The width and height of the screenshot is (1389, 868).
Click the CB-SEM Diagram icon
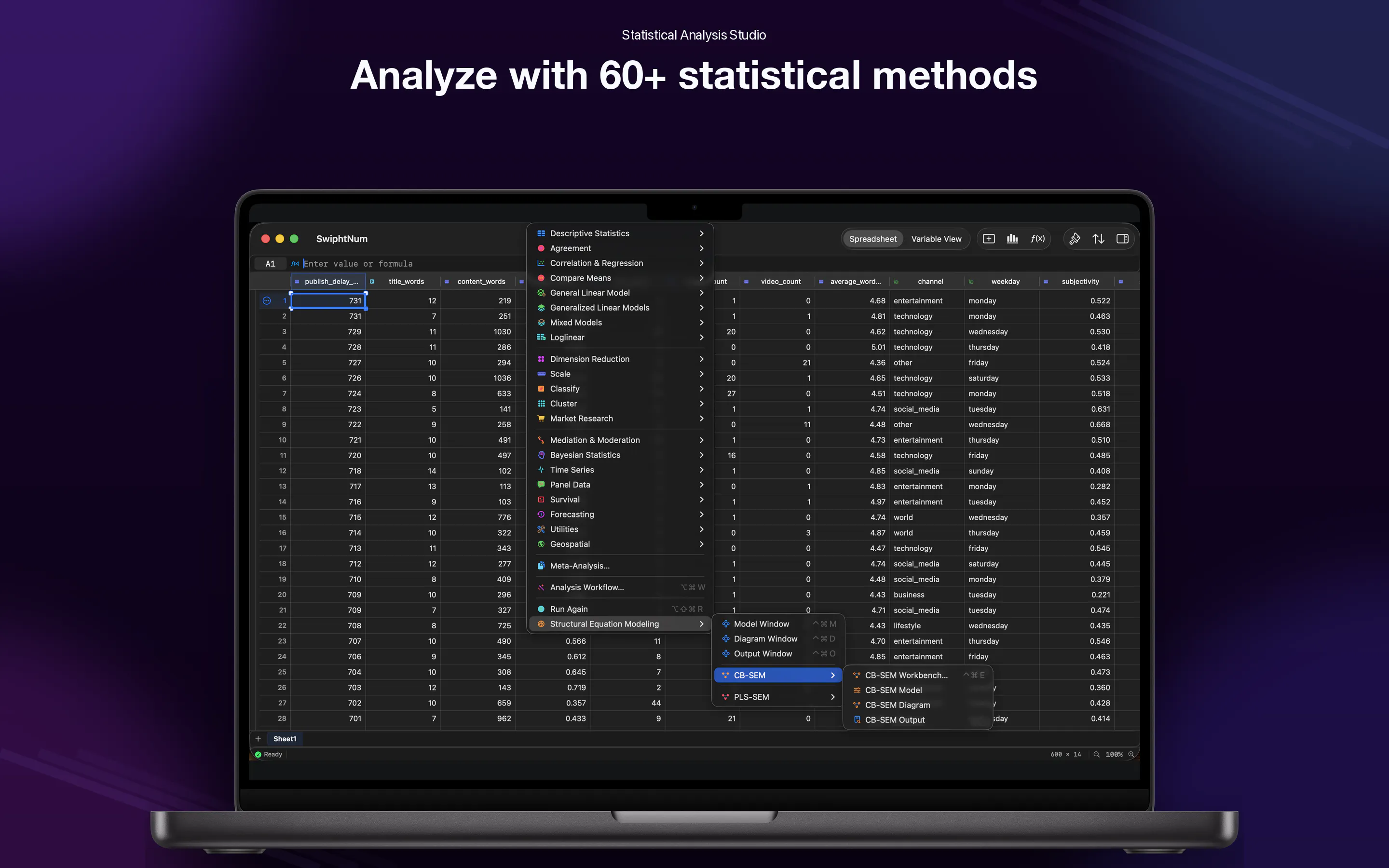click(x=857, y=705)
